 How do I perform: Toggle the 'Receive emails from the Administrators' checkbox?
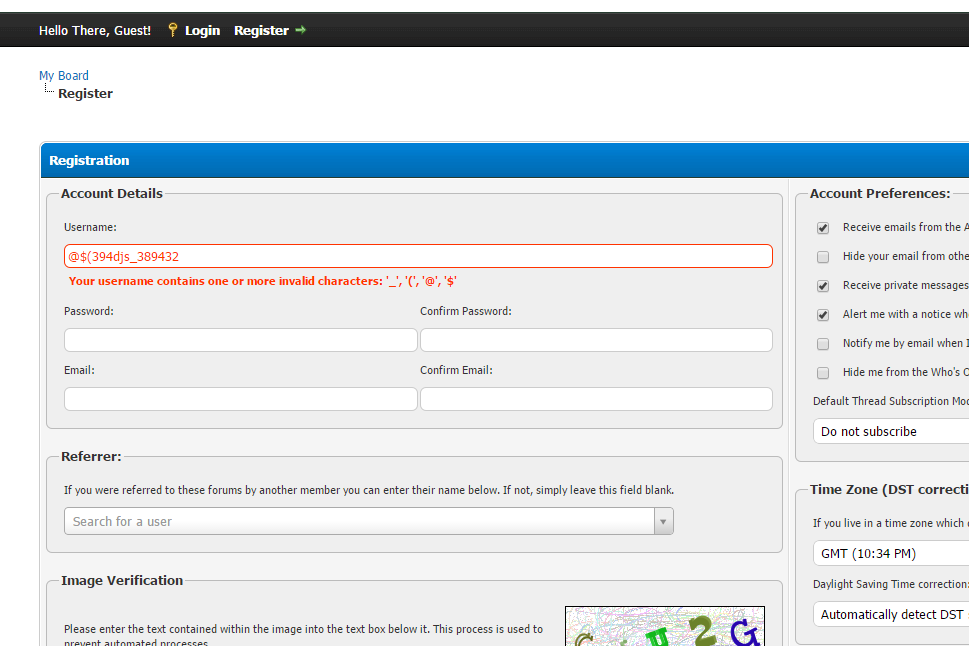click(823, 228)
